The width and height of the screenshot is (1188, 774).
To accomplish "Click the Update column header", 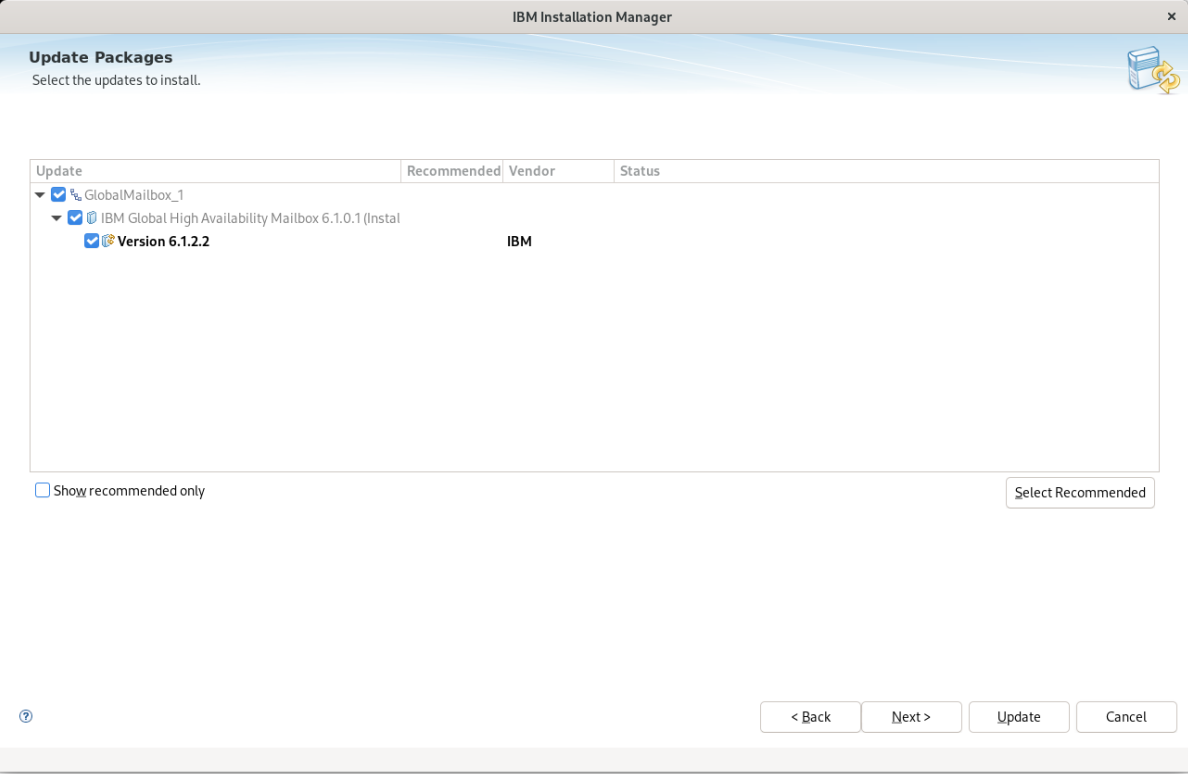I will 215,171.
